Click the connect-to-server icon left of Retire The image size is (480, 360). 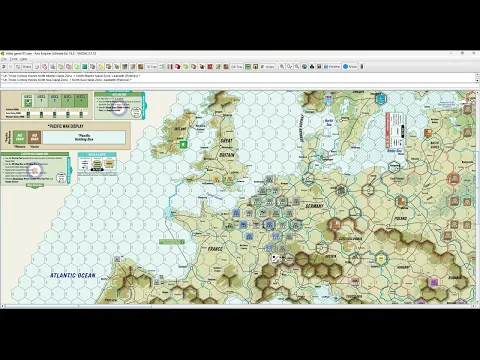(18, 67)
